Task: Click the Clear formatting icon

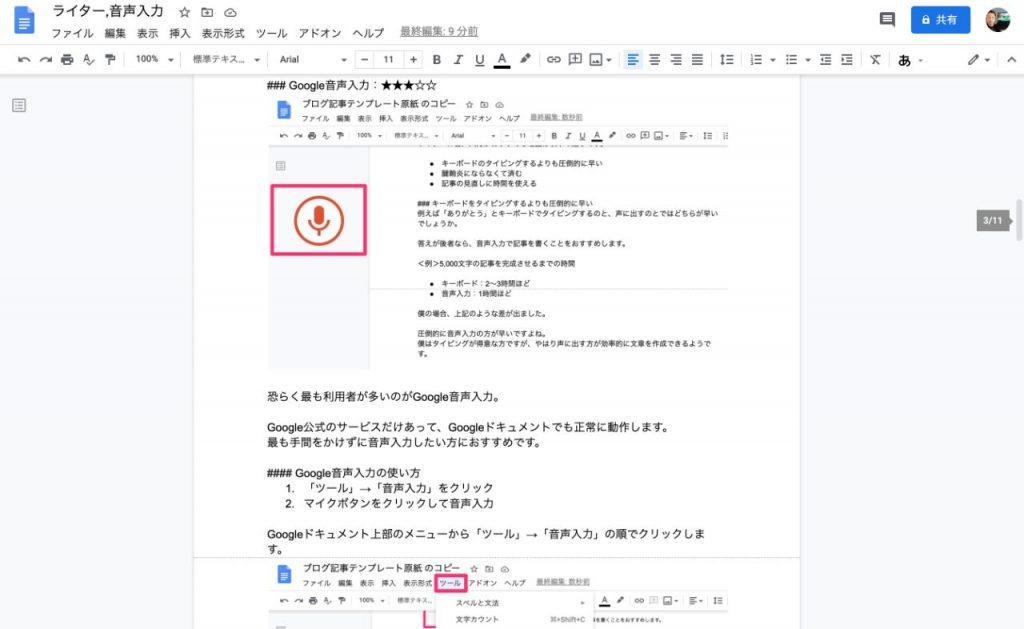Action: (875, 60)
